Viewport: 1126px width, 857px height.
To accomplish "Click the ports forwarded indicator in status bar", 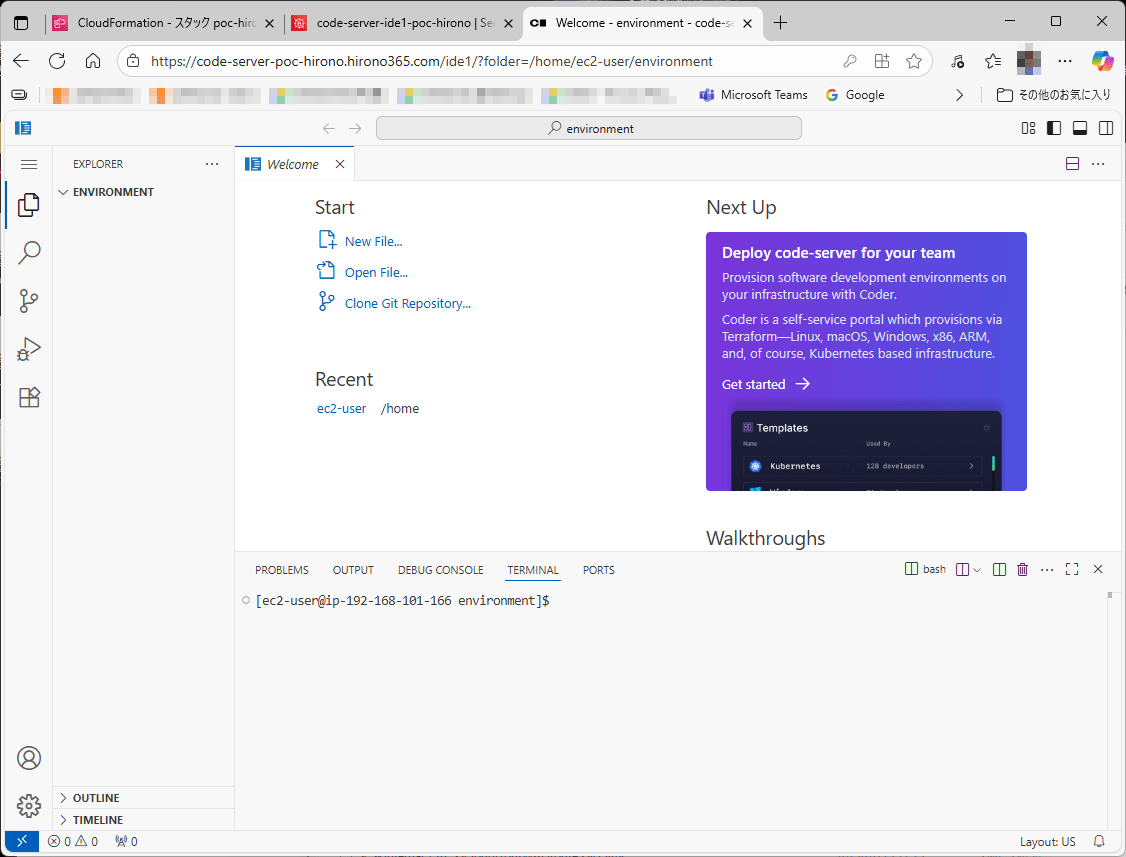I will tap(126, 841).
